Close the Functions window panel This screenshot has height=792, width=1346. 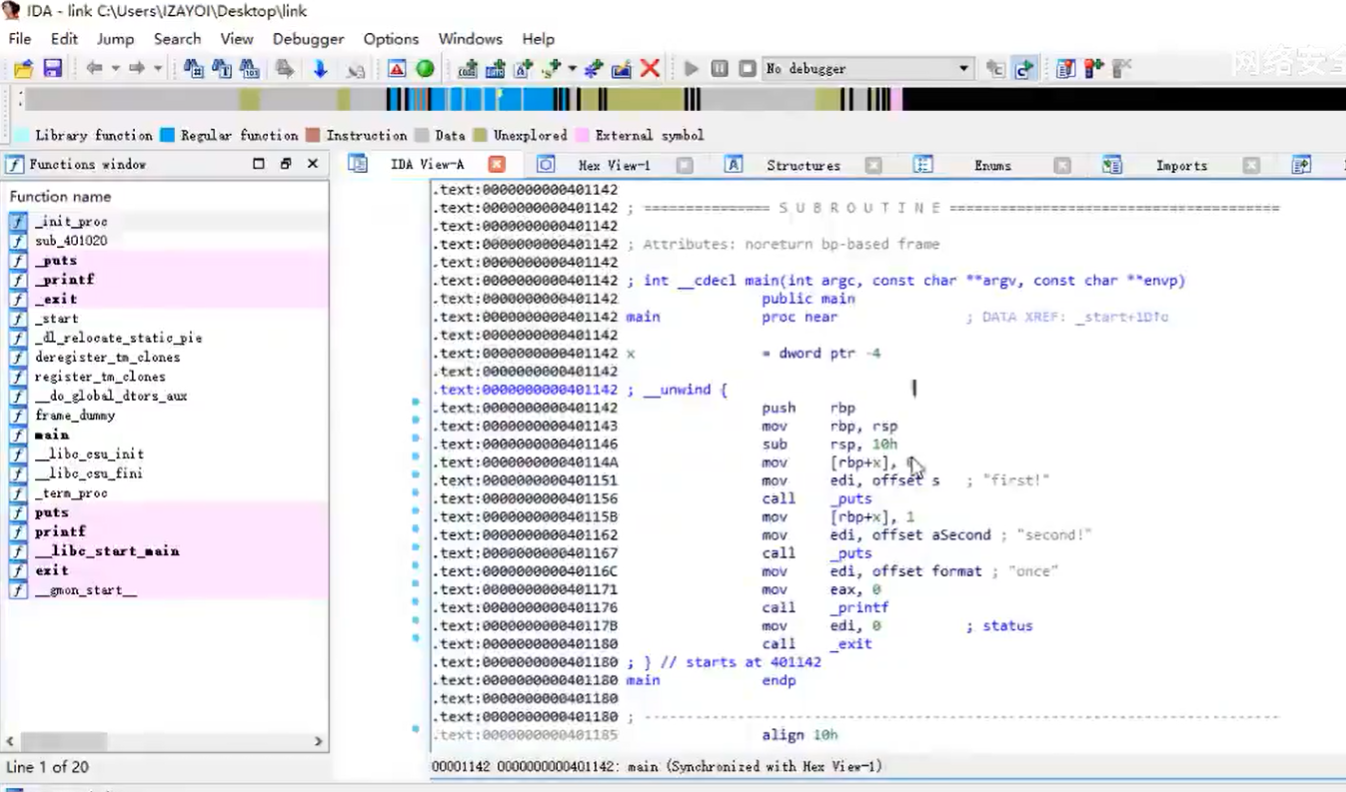coord(312,164)
